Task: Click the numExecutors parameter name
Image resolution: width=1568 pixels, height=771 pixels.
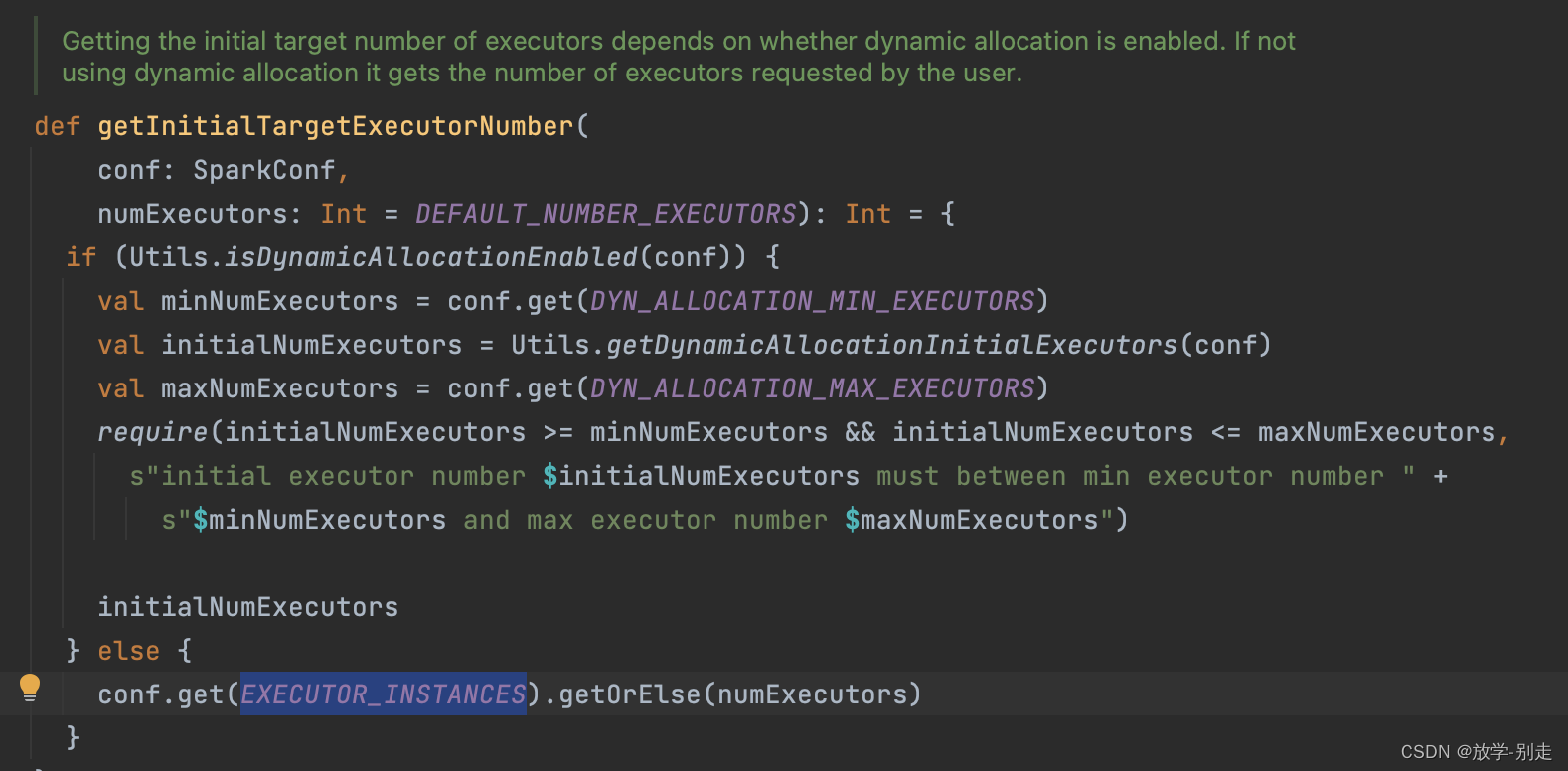Action: point(193,214)
